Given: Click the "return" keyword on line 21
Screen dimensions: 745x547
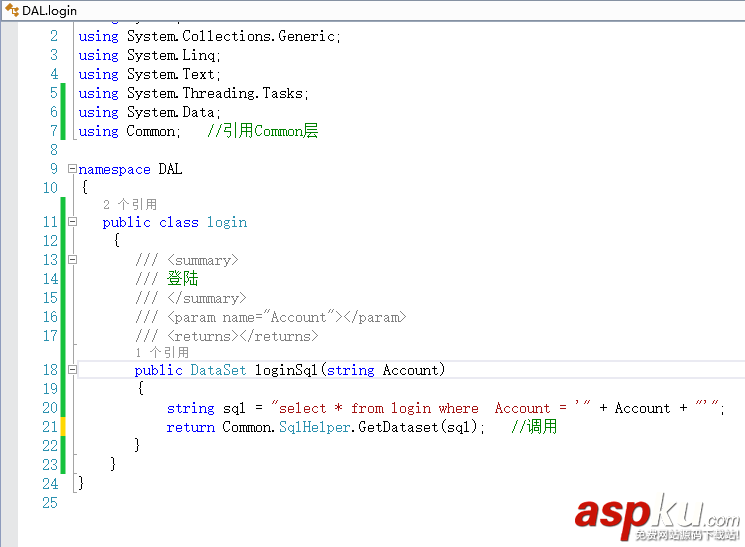Looking at the screenshot, I should click(191, 427).
